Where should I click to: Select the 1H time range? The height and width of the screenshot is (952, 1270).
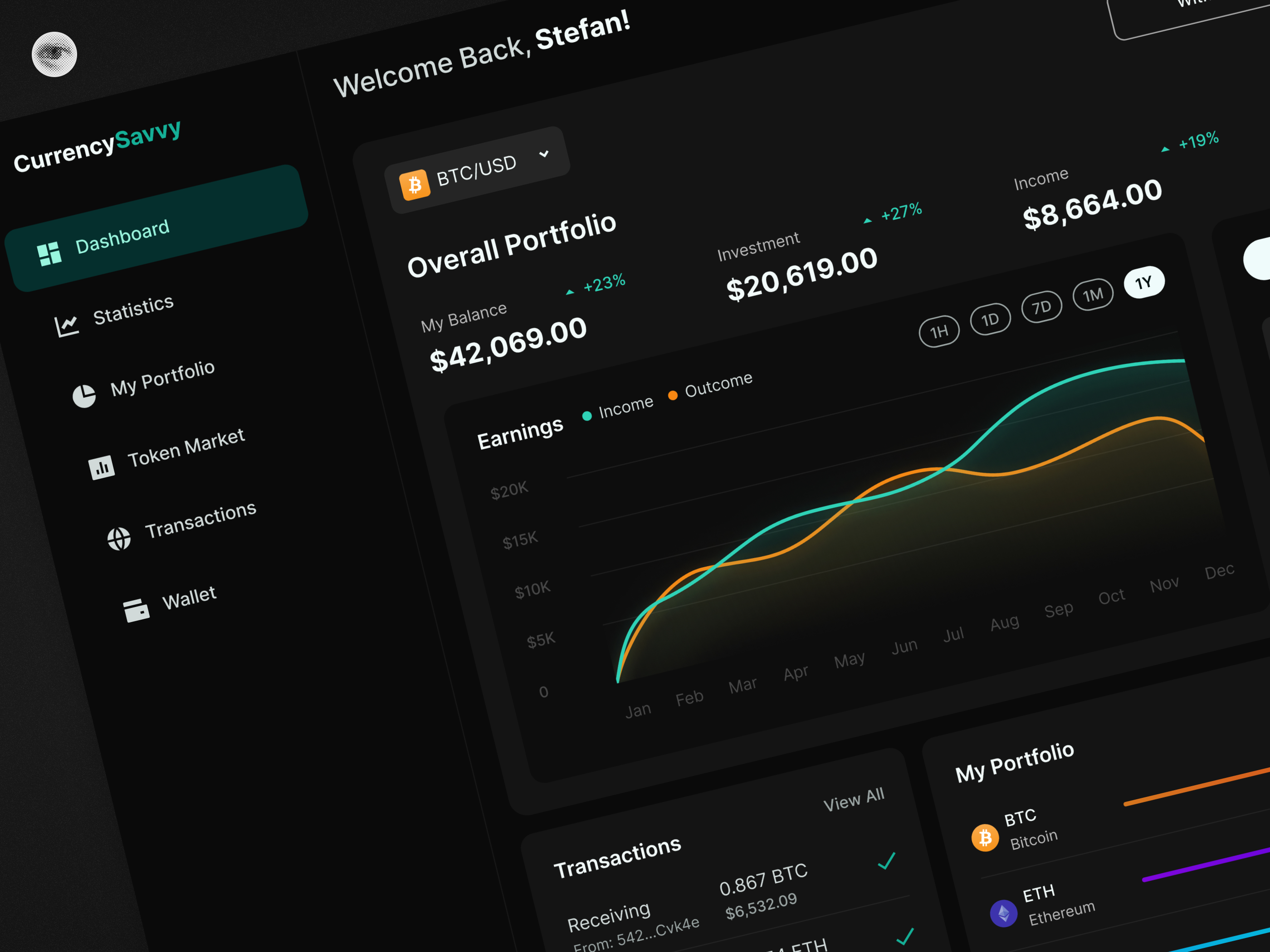click(x=939, y=331)
